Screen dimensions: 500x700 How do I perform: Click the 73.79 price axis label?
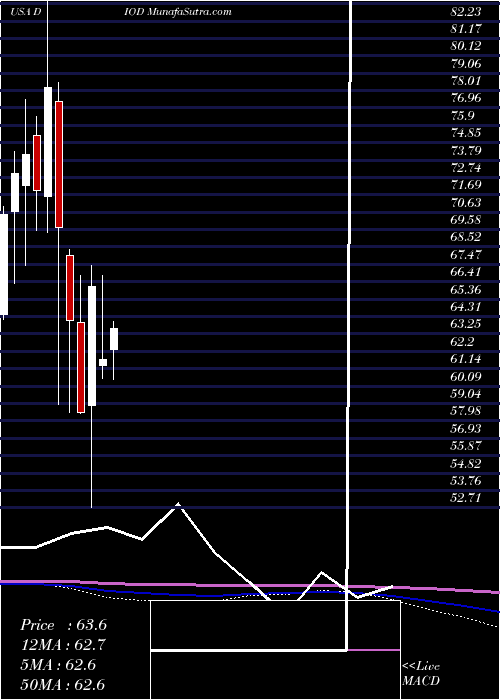tap(465, 151)
